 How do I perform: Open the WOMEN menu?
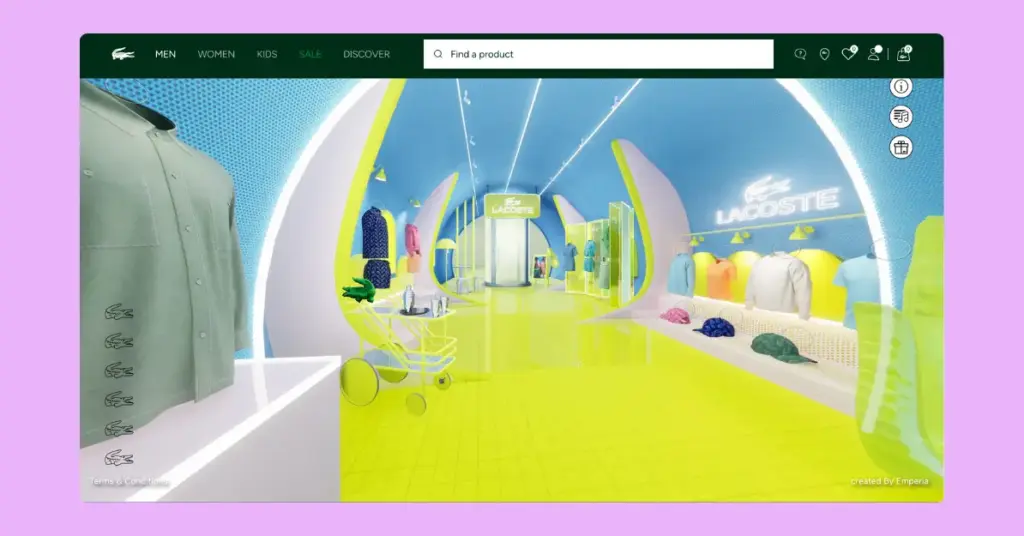(216, 54)
